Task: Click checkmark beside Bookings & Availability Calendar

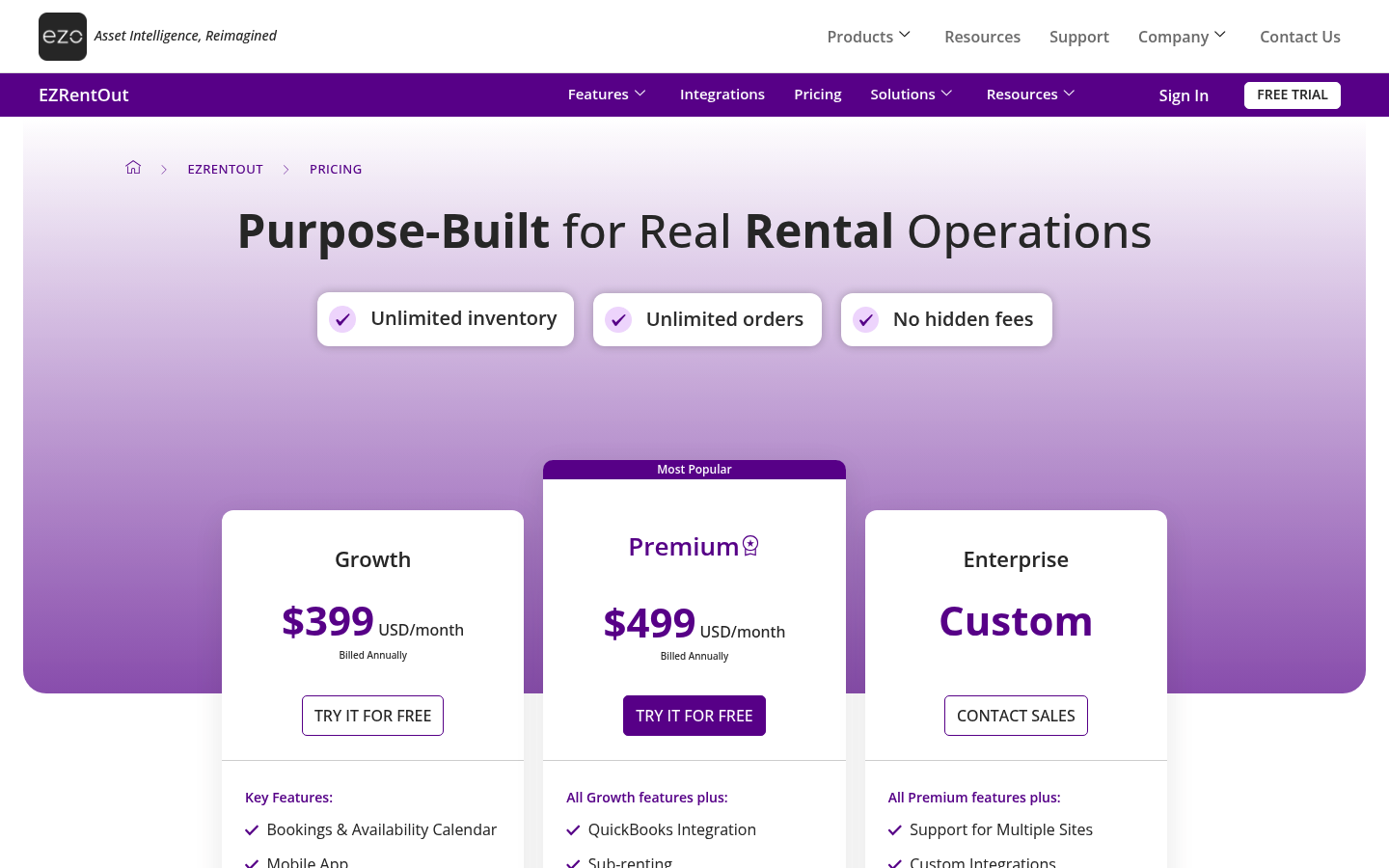Action: pyautogui.click(x=252, y=830)
